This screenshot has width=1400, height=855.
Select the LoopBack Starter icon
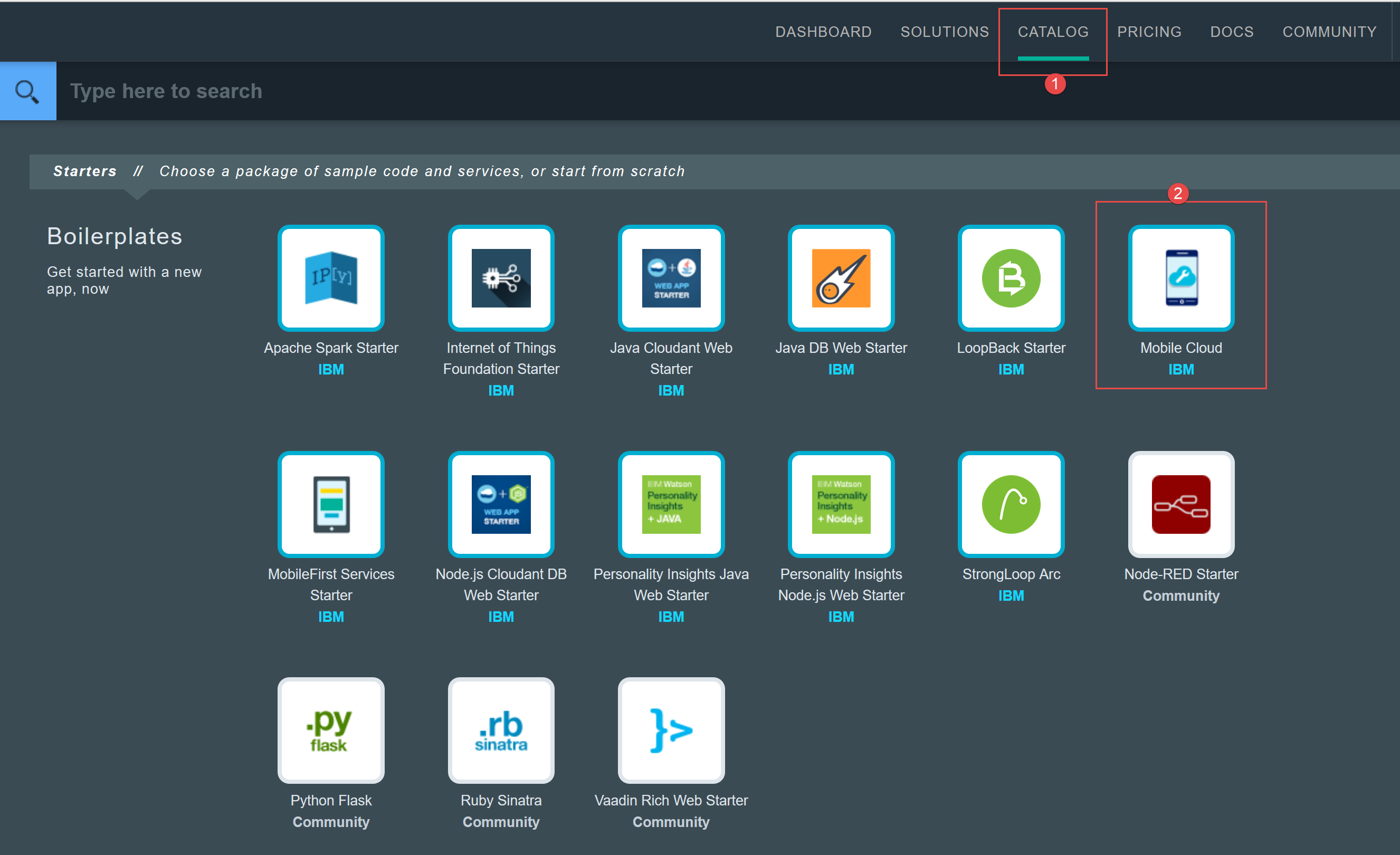[x=1011, y=278]
